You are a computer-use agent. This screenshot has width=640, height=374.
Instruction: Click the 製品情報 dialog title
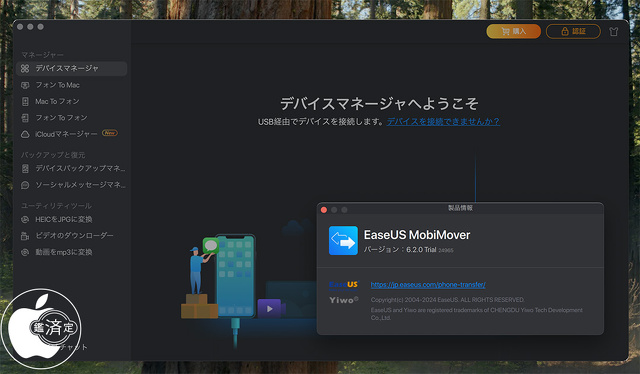(460, 208)
